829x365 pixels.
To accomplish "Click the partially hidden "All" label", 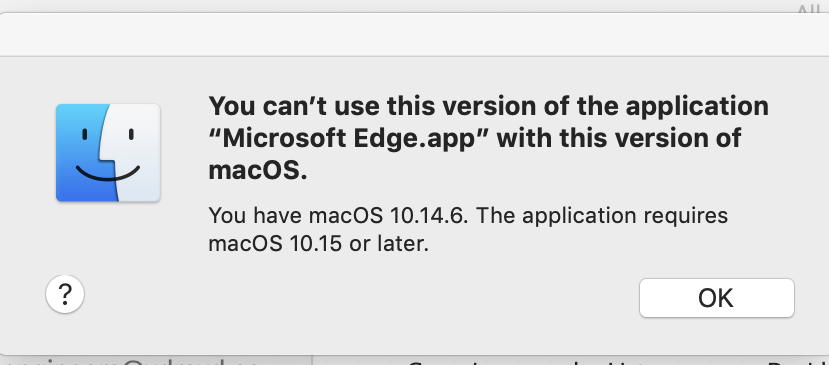I will [x=809, y=9].
